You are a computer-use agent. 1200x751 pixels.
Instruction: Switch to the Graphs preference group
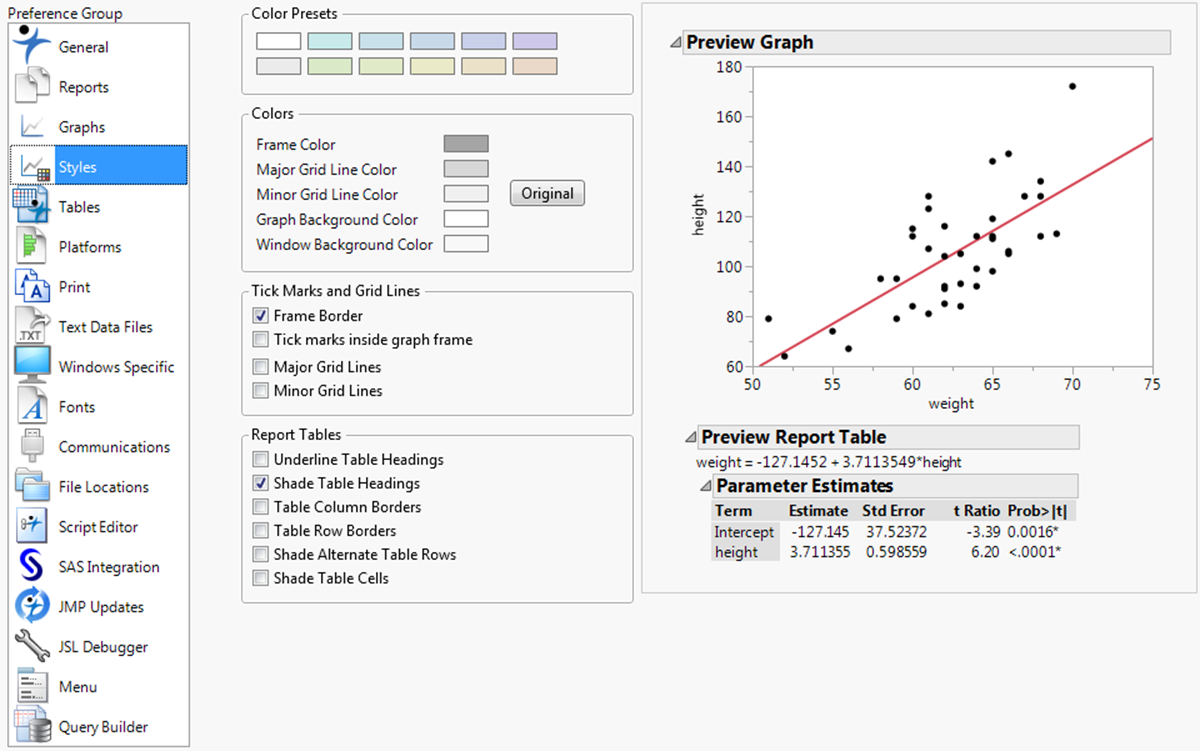98,127
